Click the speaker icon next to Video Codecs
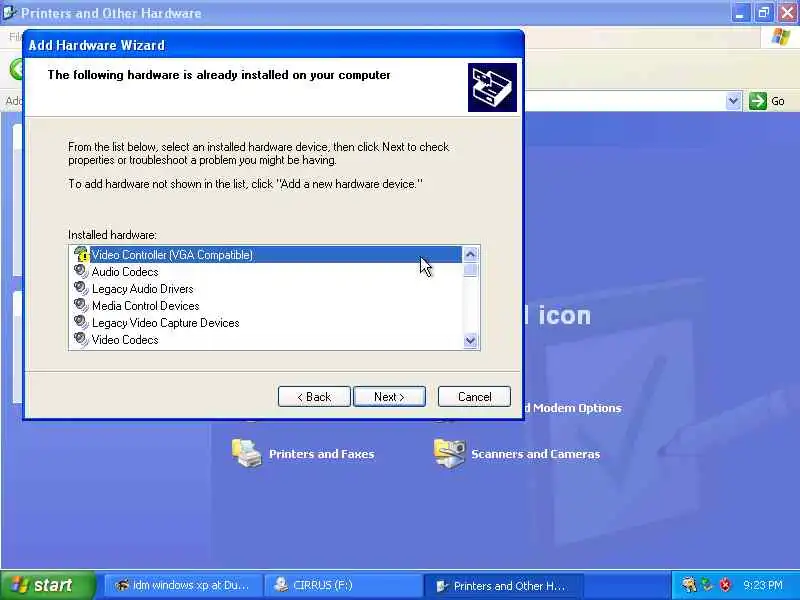 (x=81, y=339)
